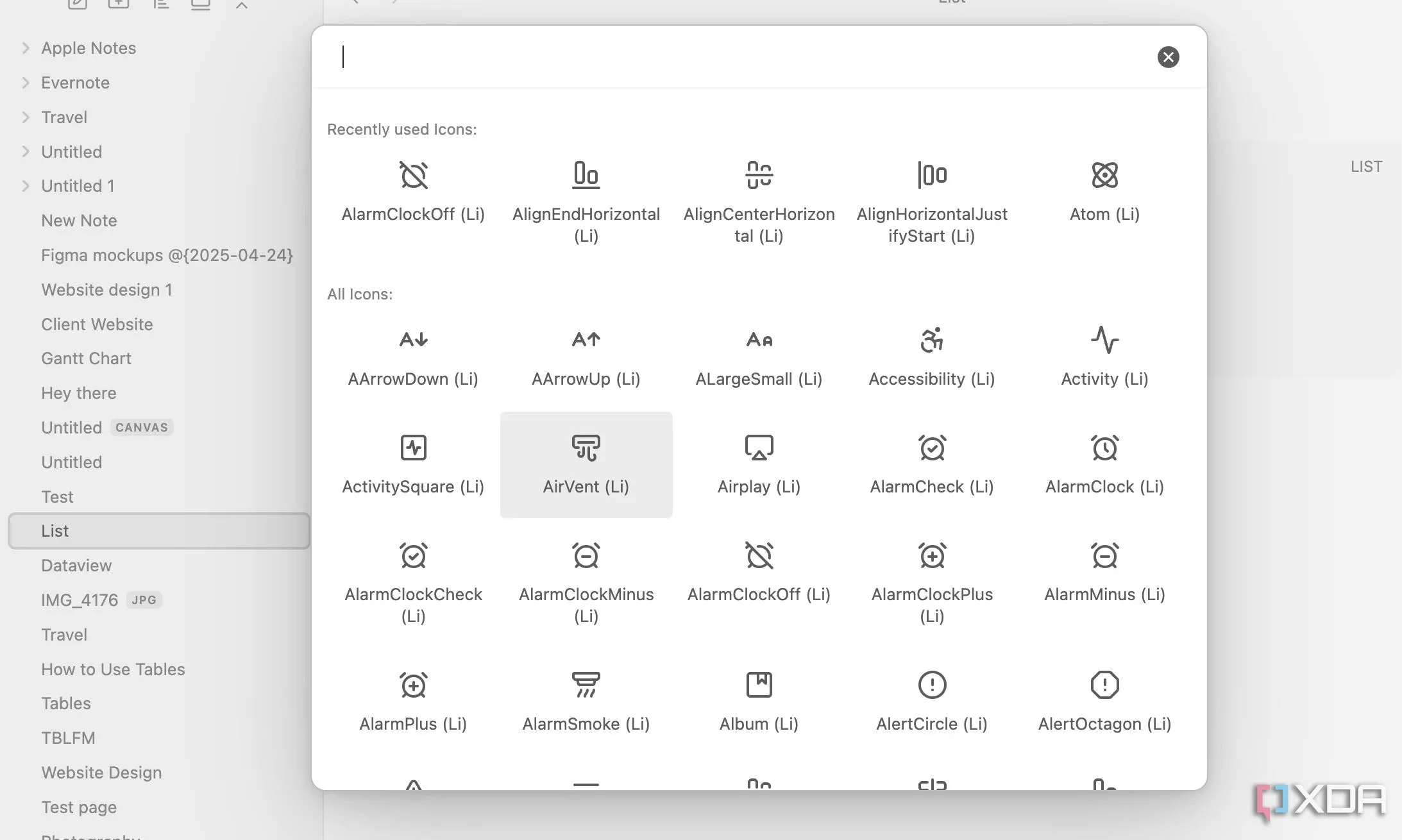Image resolution: width=1402 pixels, height=840 pixels.
Task: Pick the Accessibility (Li) icon
Action: (932, 357)
